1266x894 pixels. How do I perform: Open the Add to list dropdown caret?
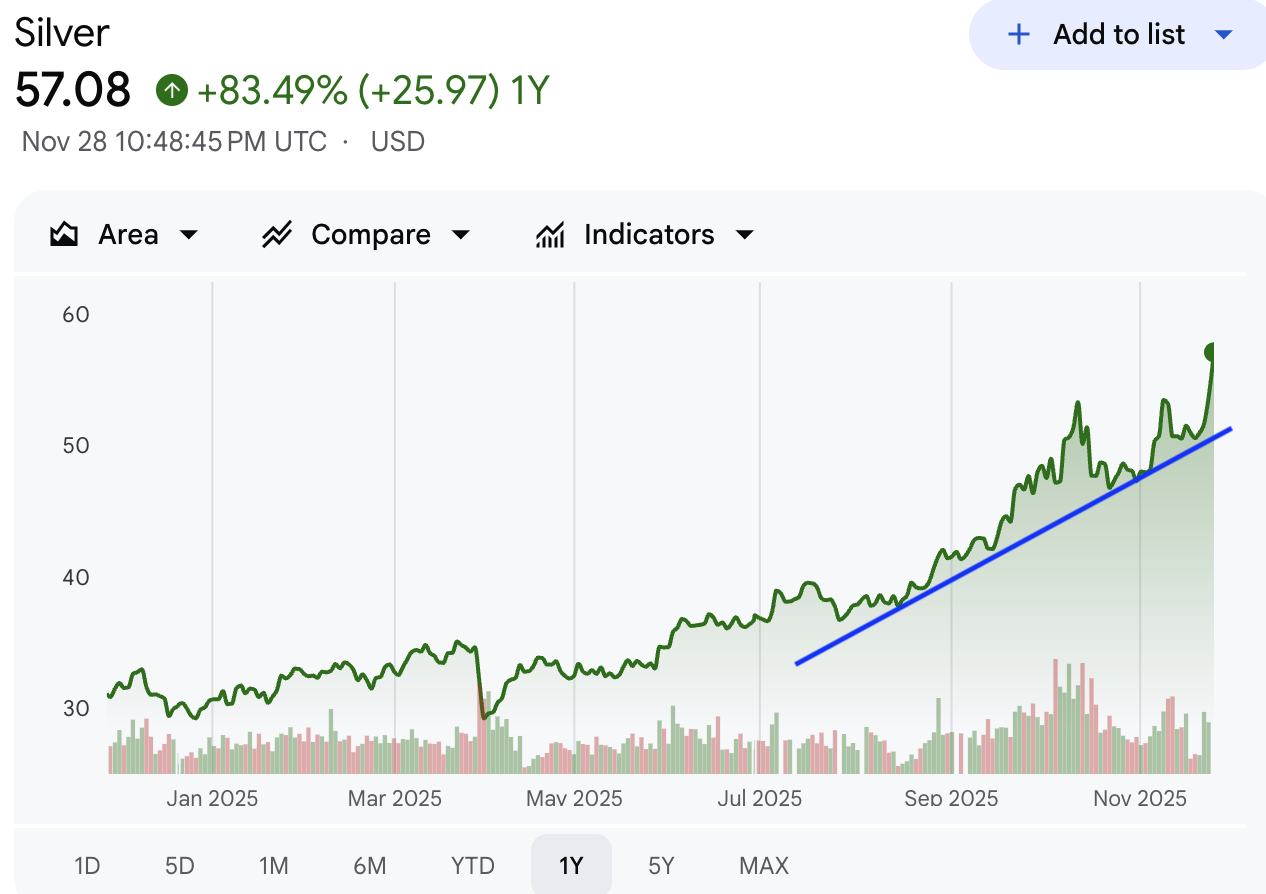[1223, 35]
